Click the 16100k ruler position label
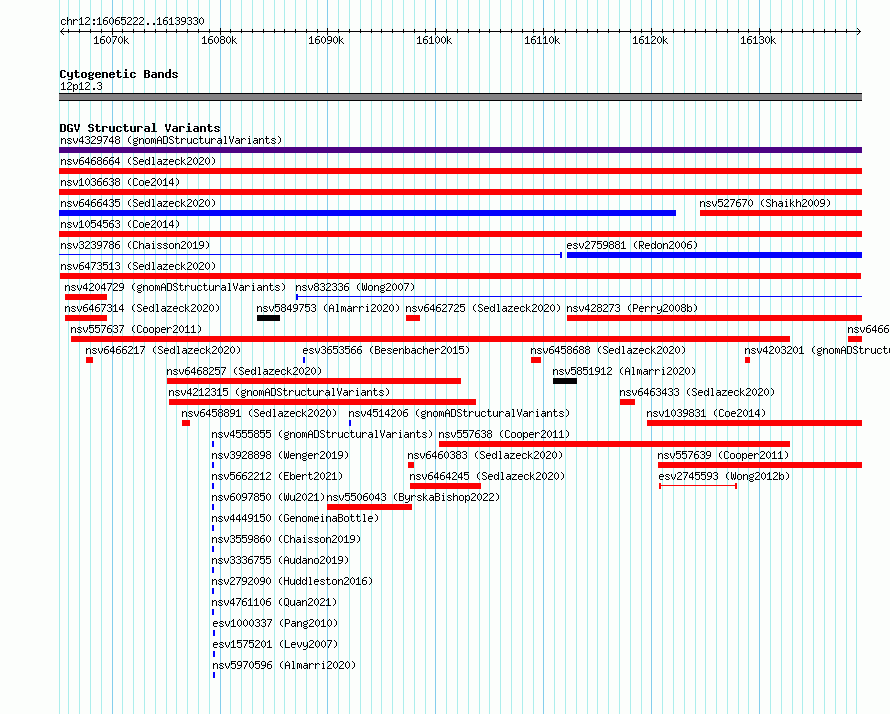Image resolution: width=890 pixels, height=714 pixels. 434,40
